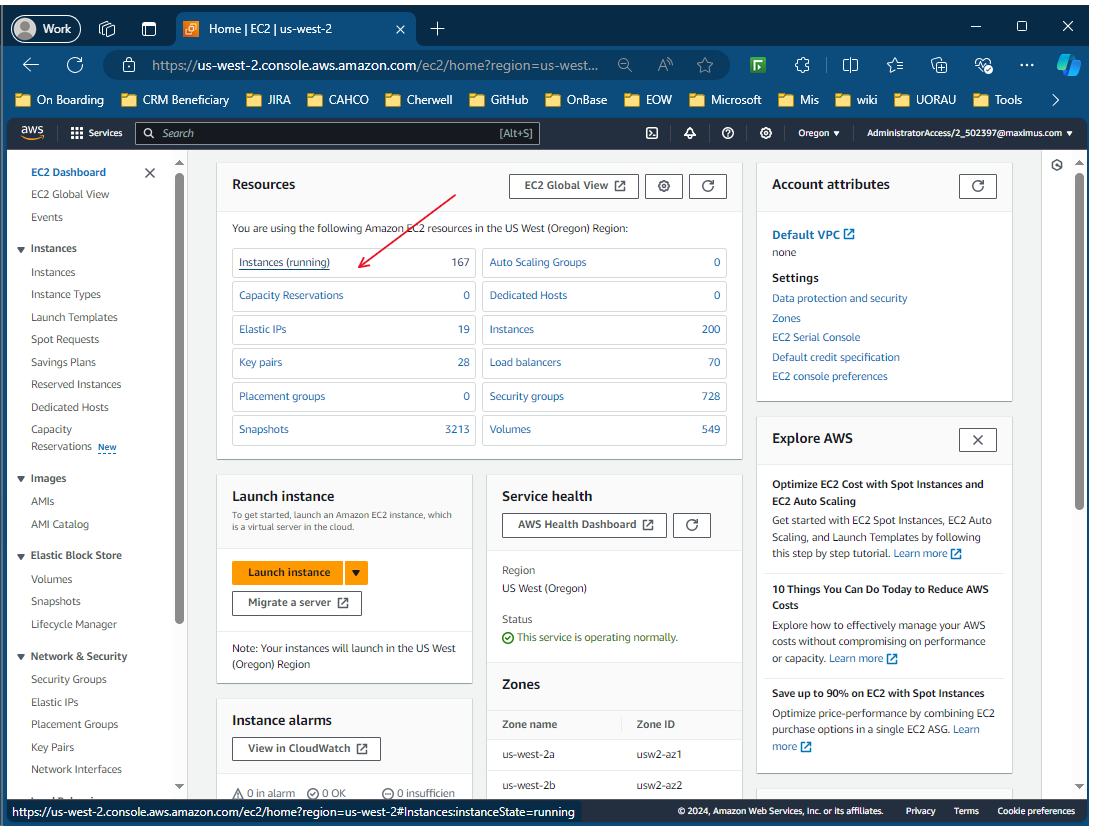Click the browser address bar URL
This screenshot has width=1093, height=826.
click(x=375, y=66)
